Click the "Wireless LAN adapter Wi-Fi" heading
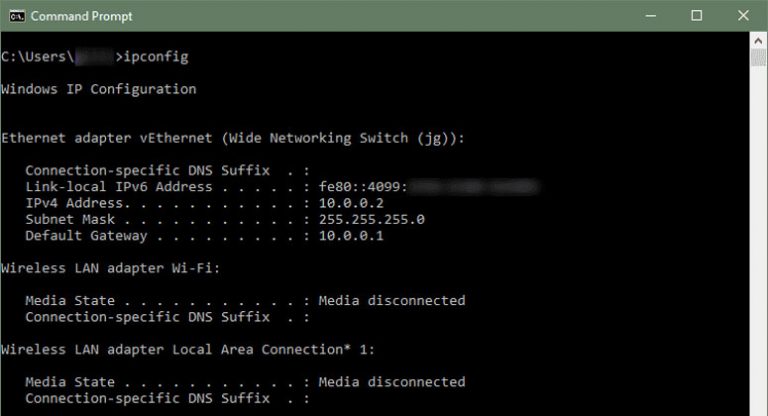Image resolution: width=768 pixels, height=416 pixels. (x=111, y=268)
